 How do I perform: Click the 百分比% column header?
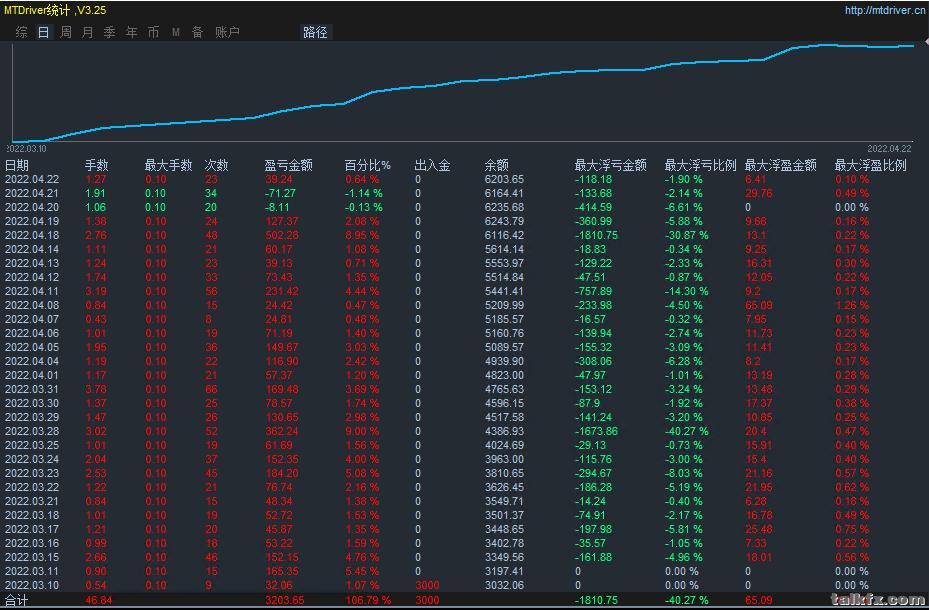367,165
